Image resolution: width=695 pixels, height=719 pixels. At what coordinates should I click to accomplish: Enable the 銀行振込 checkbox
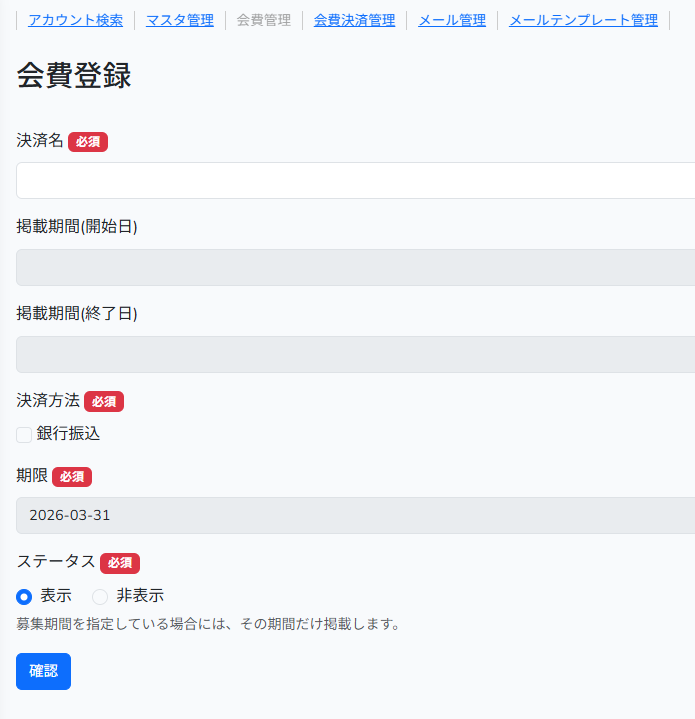pyautogui.click(x=24, y=434)
